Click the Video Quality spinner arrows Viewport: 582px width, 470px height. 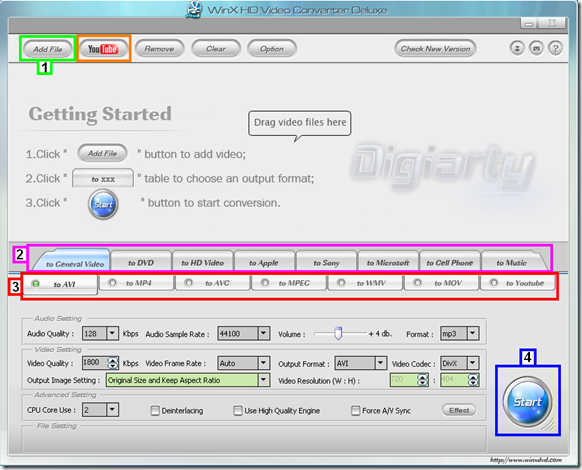point(113,363)
